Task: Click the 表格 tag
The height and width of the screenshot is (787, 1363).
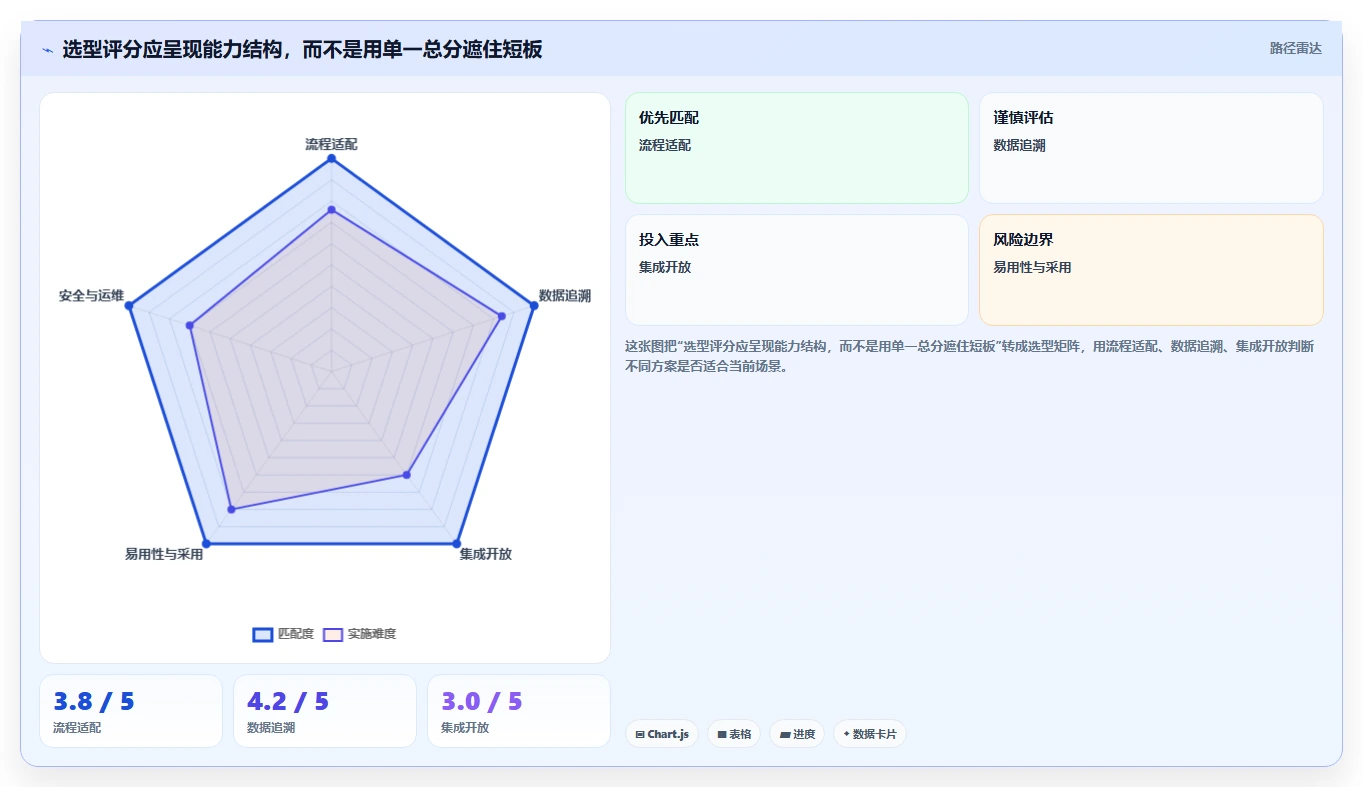Action: [x=734, y=734]
